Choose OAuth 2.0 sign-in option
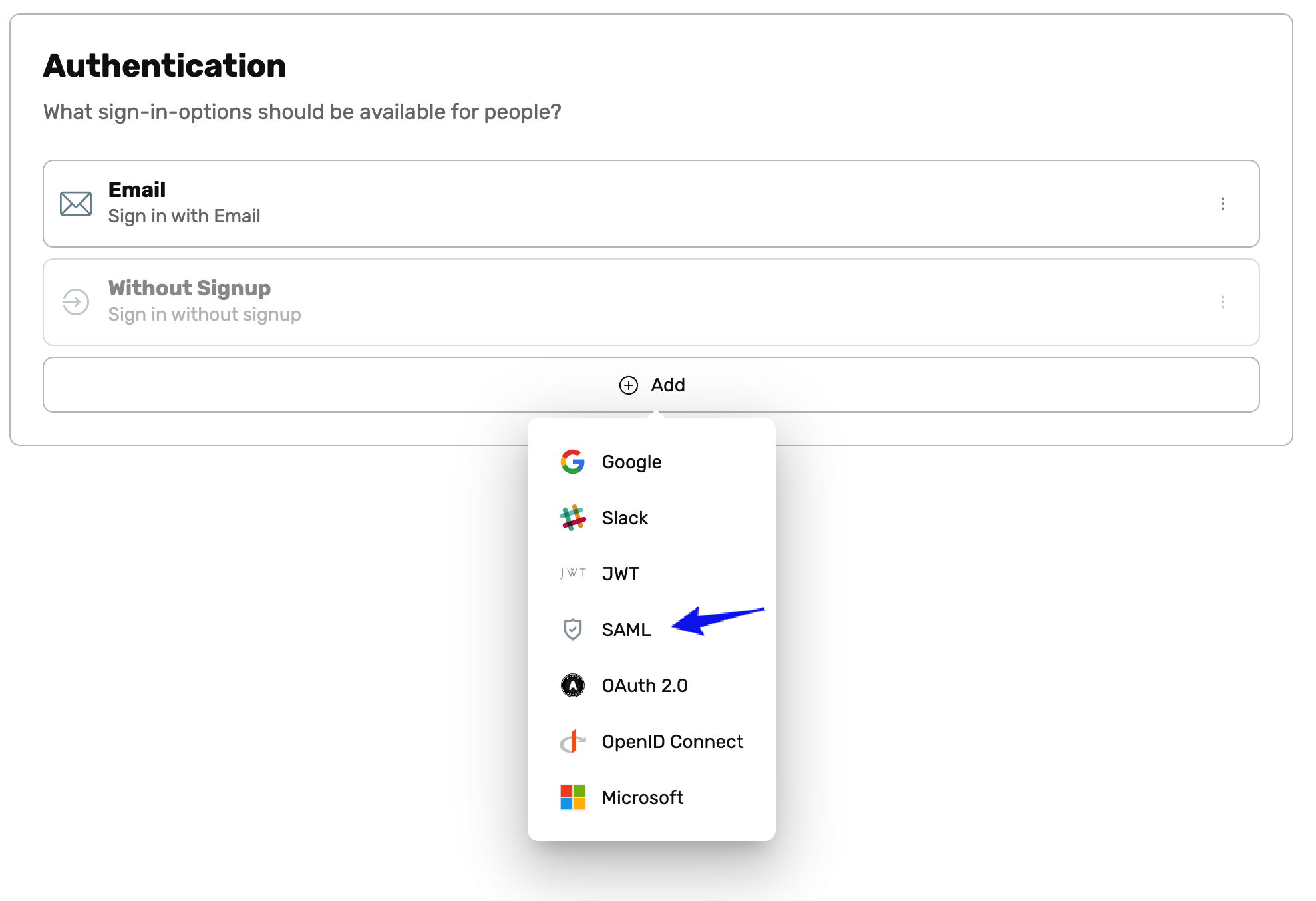The width and height of the screenshot is (1316, 901). tap(644, 685)
